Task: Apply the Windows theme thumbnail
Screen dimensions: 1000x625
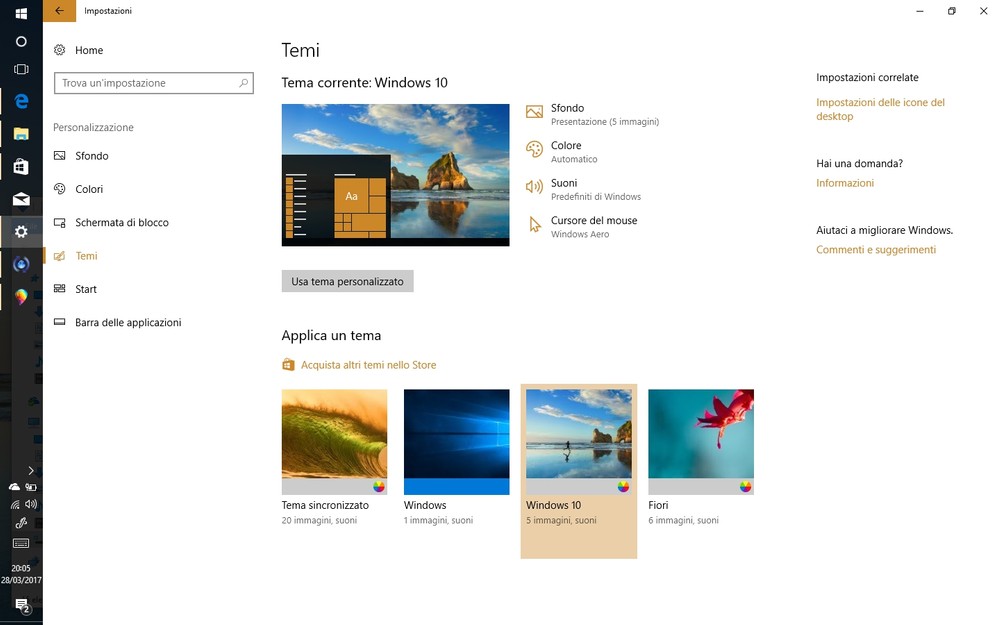Action: (x=457, y=442)
